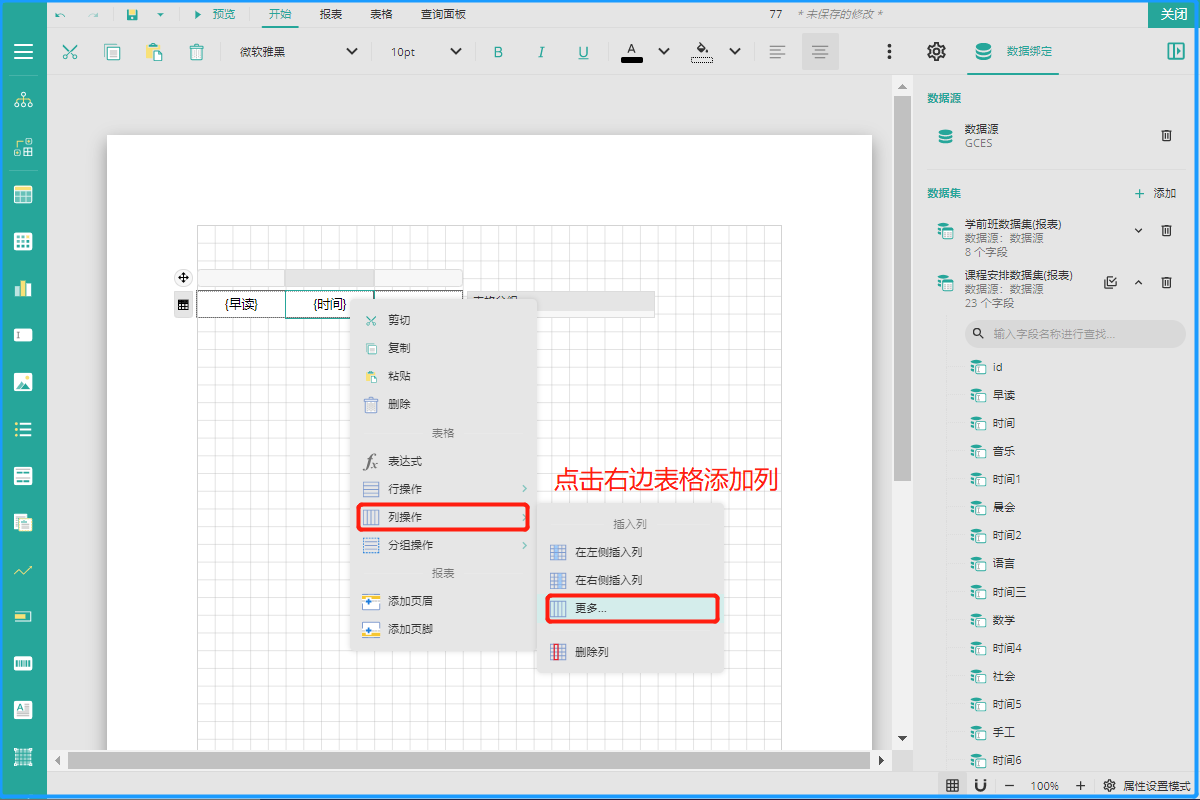Select the image tool in left sidebar

click(x=23, y=382)
